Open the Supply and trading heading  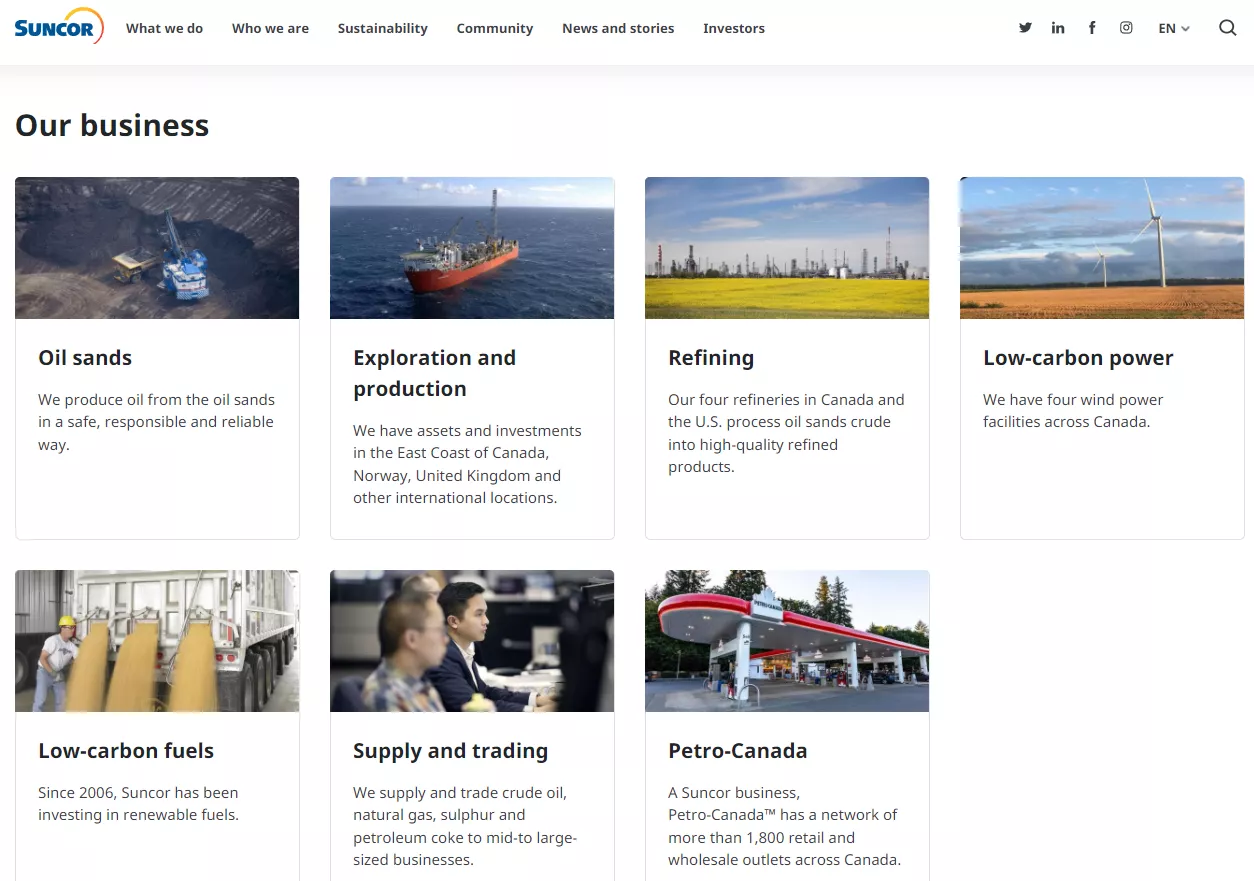coord(450,751)
